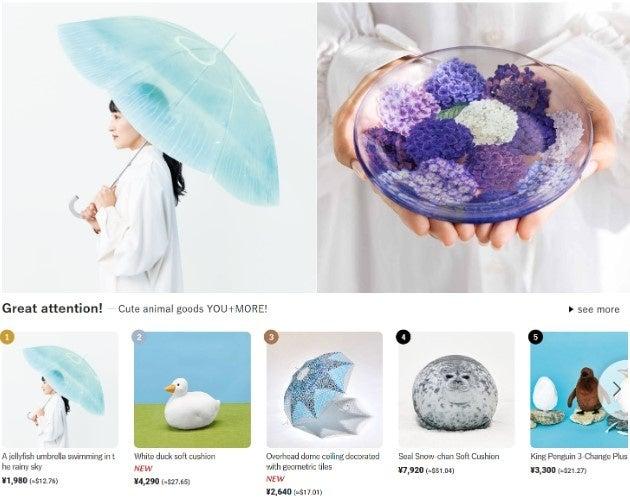Select the seal cushion thumbnail

tap(456, 389)
